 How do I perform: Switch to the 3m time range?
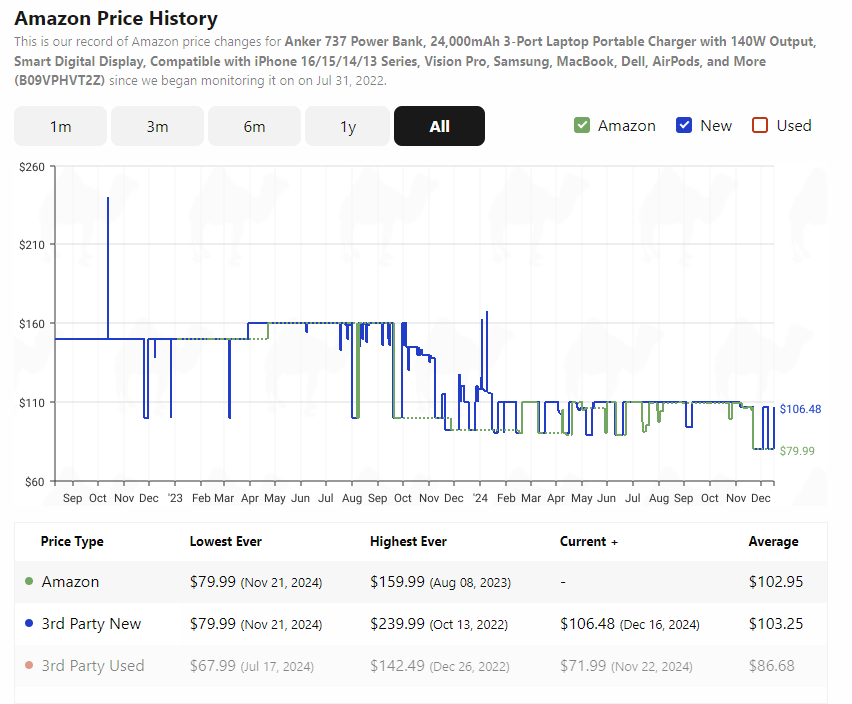tap(157, 126)
